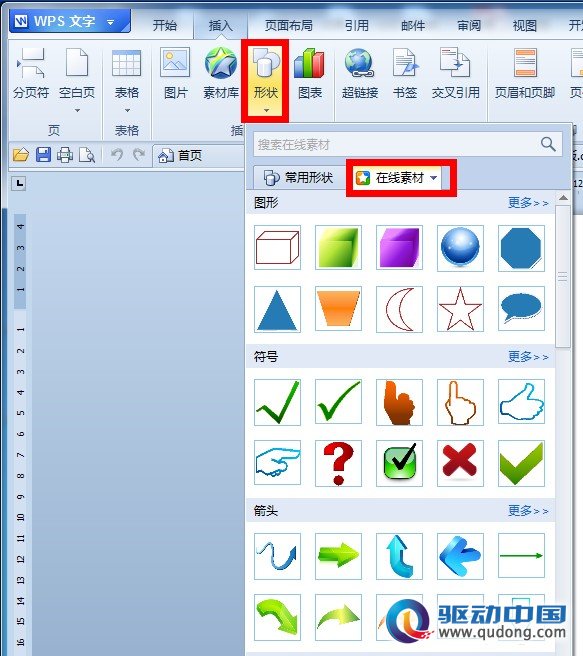Switch to the 页面布局 ribbon tab

click(x=289, y=26)
